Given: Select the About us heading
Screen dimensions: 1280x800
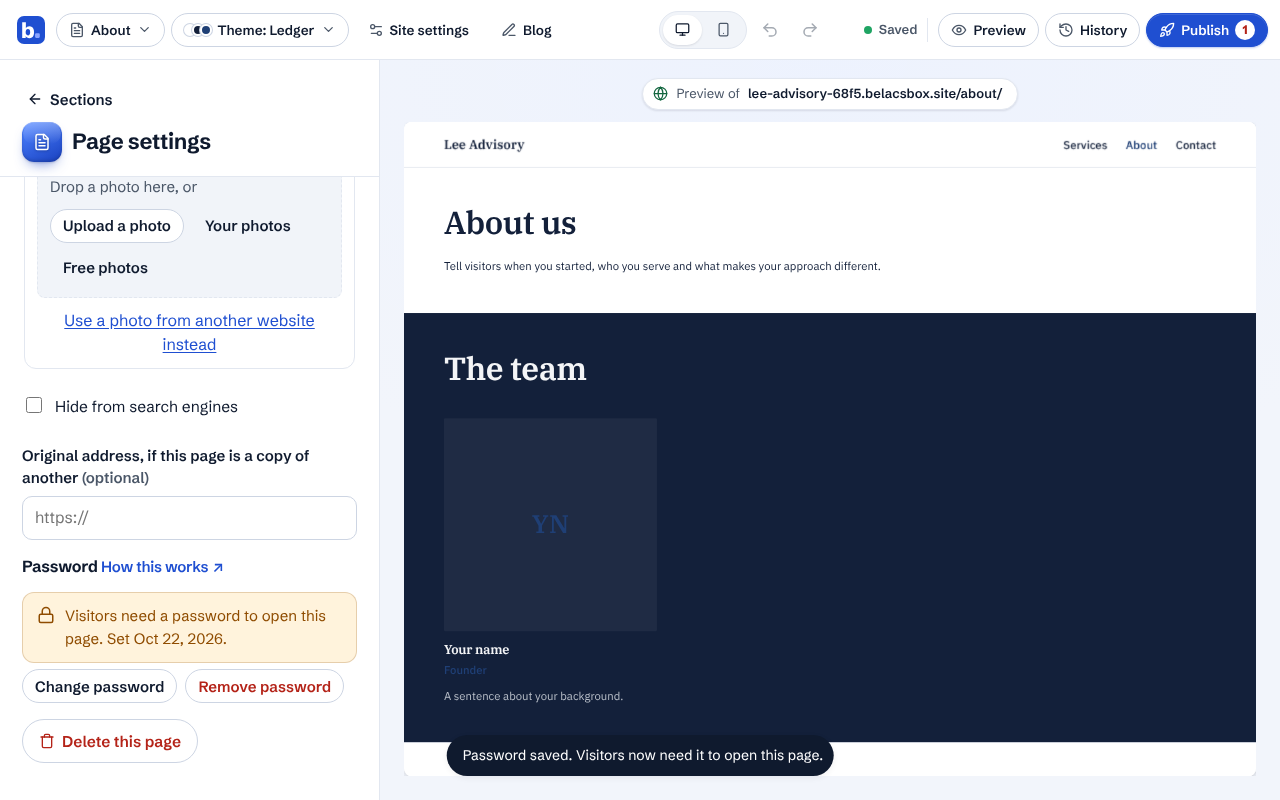Looking at the screenshot, I should (510, 223).
